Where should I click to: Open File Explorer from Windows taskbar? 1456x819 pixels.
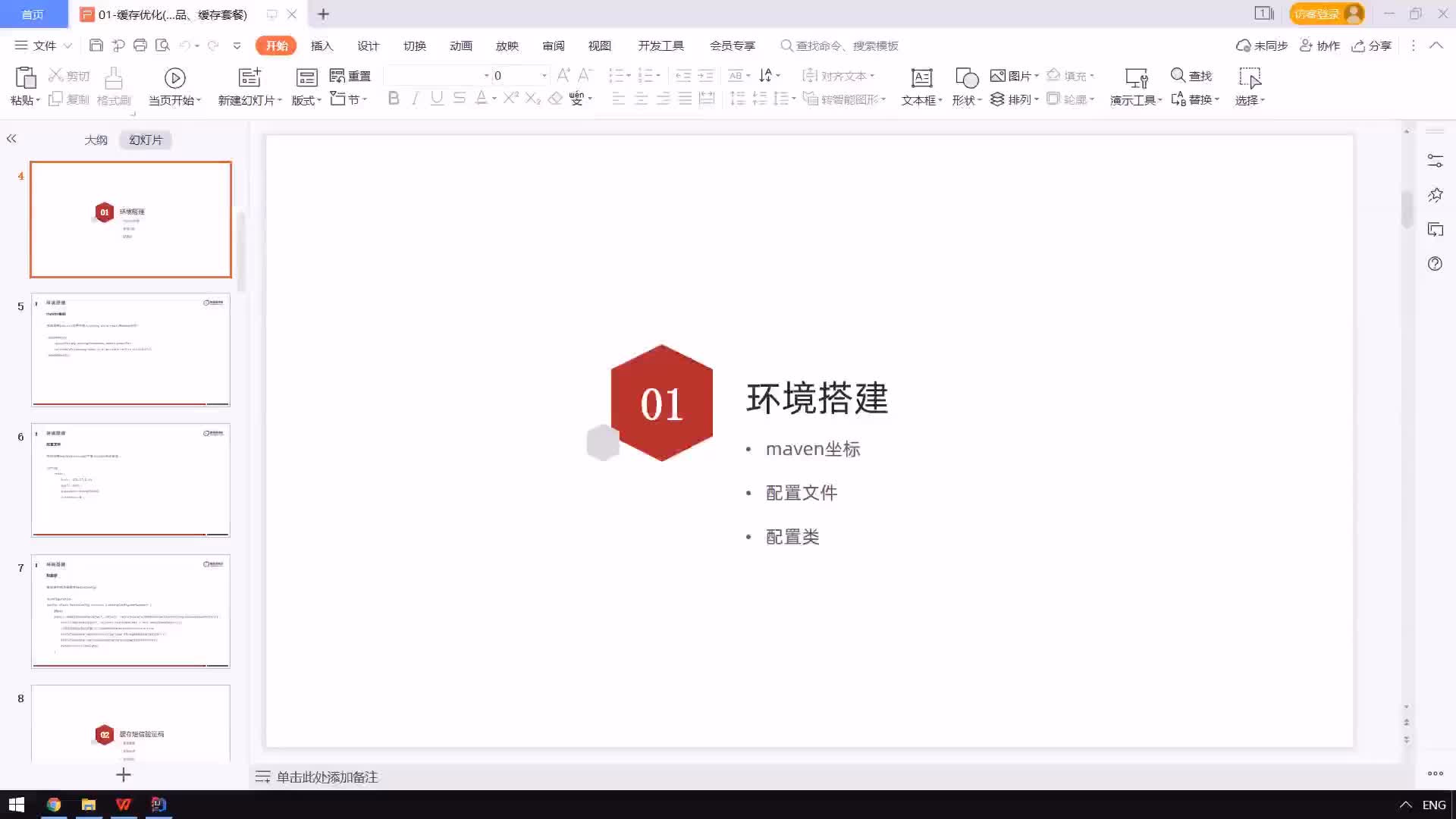[x=89, y=804]
